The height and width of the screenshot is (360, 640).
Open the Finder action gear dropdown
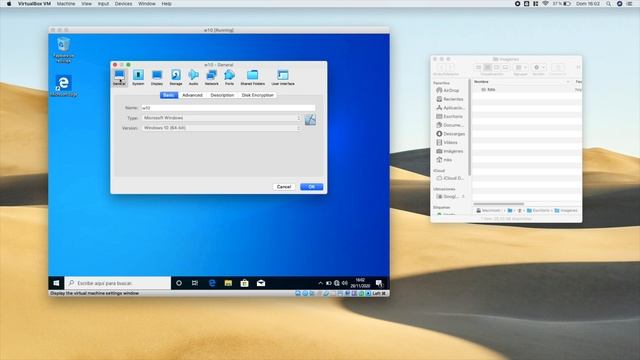[539, 67]
